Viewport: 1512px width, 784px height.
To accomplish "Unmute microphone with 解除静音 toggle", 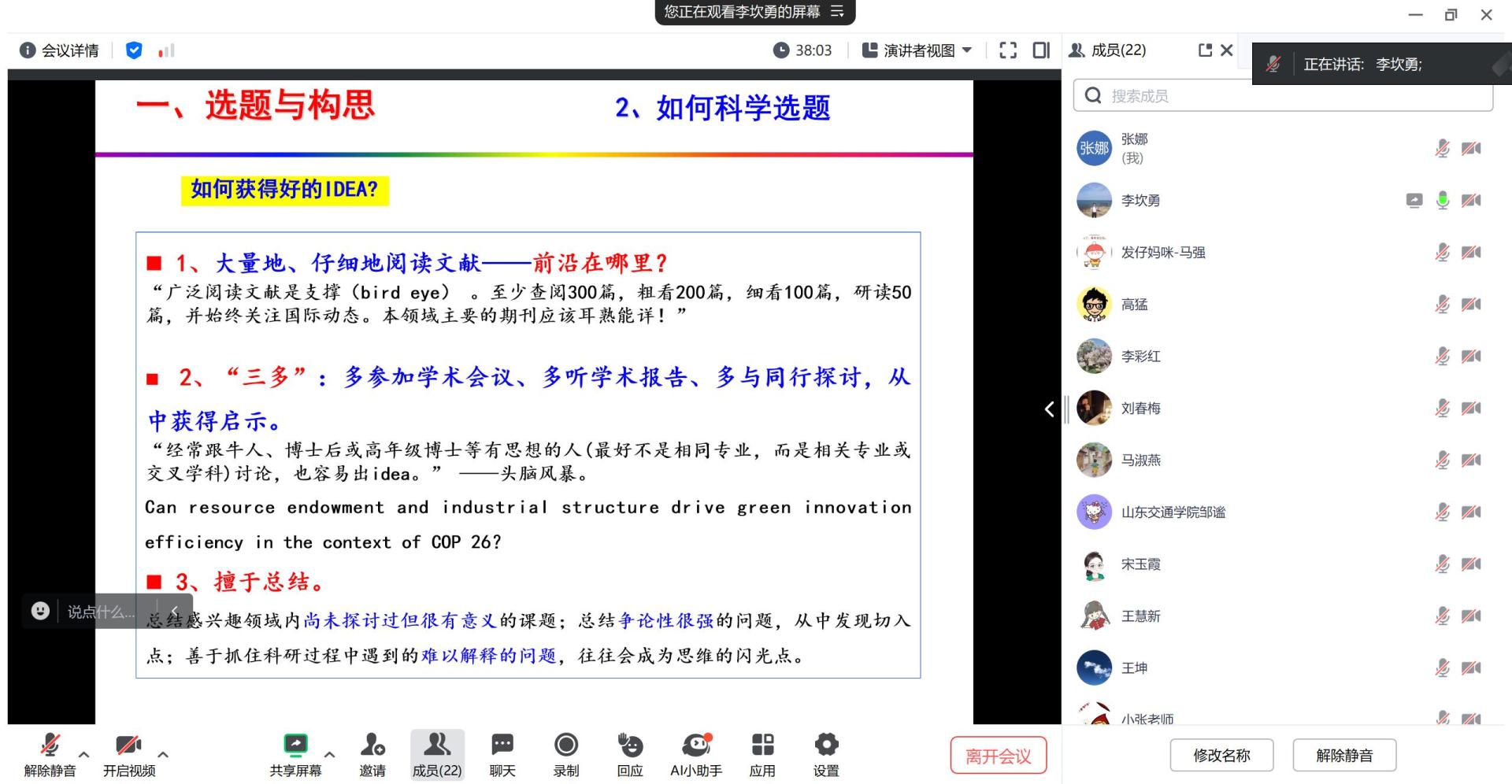I will point(50,745).
